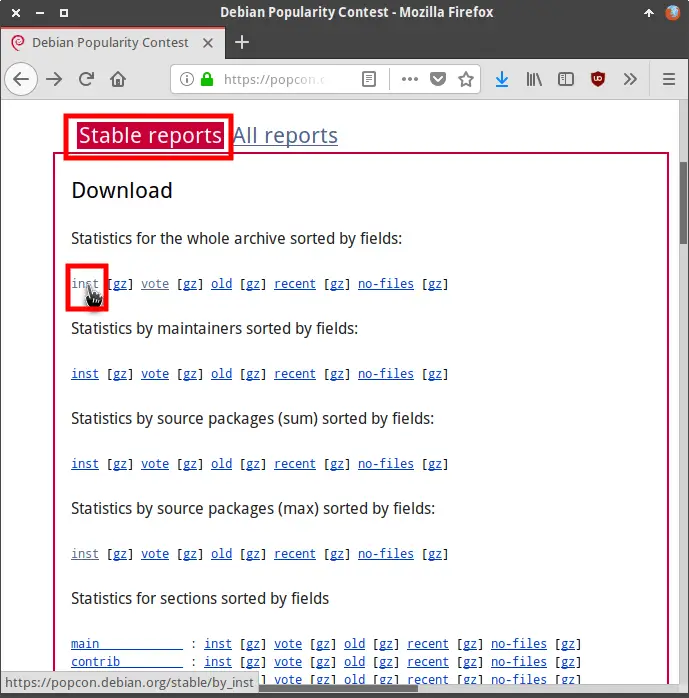Go back to the previous page

click(x=21, y=80)
